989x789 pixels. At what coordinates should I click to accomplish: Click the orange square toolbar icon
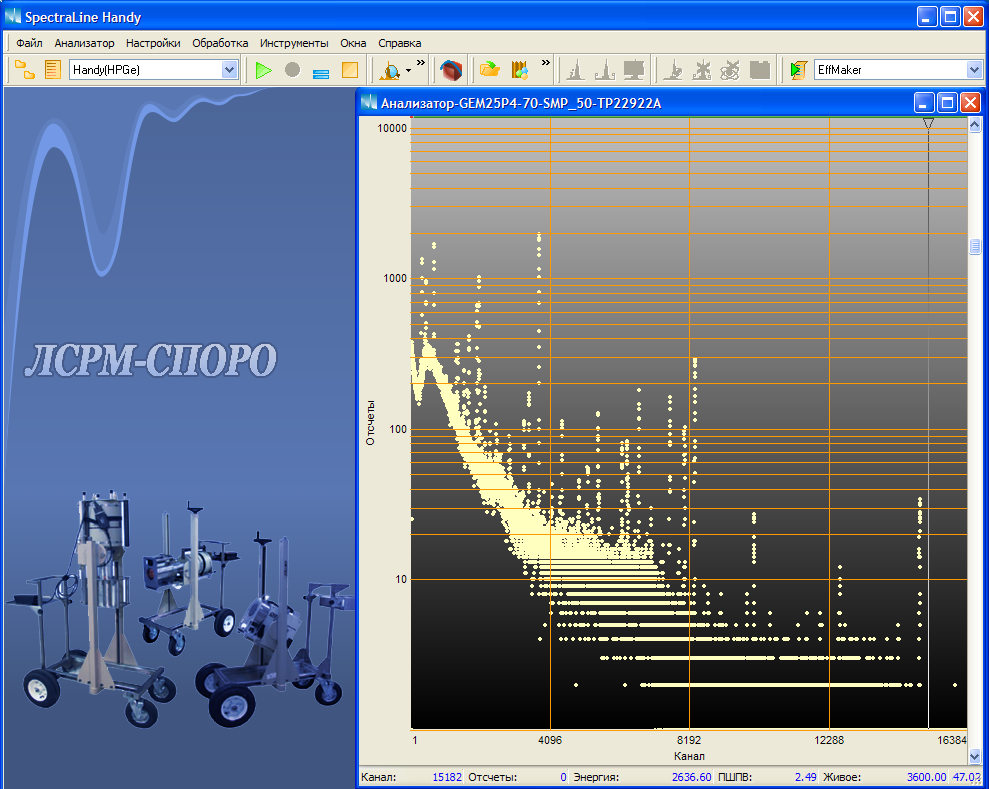[349, 70]
